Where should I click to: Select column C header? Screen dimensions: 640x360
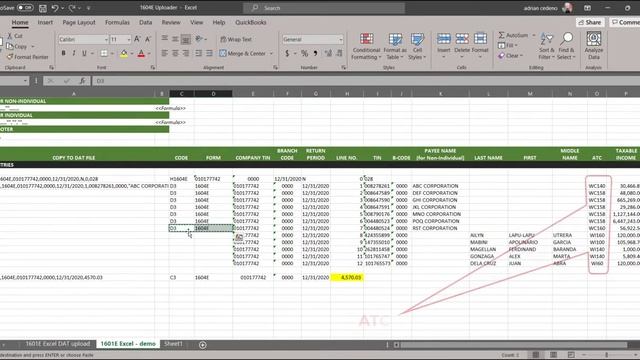(181, 94)
